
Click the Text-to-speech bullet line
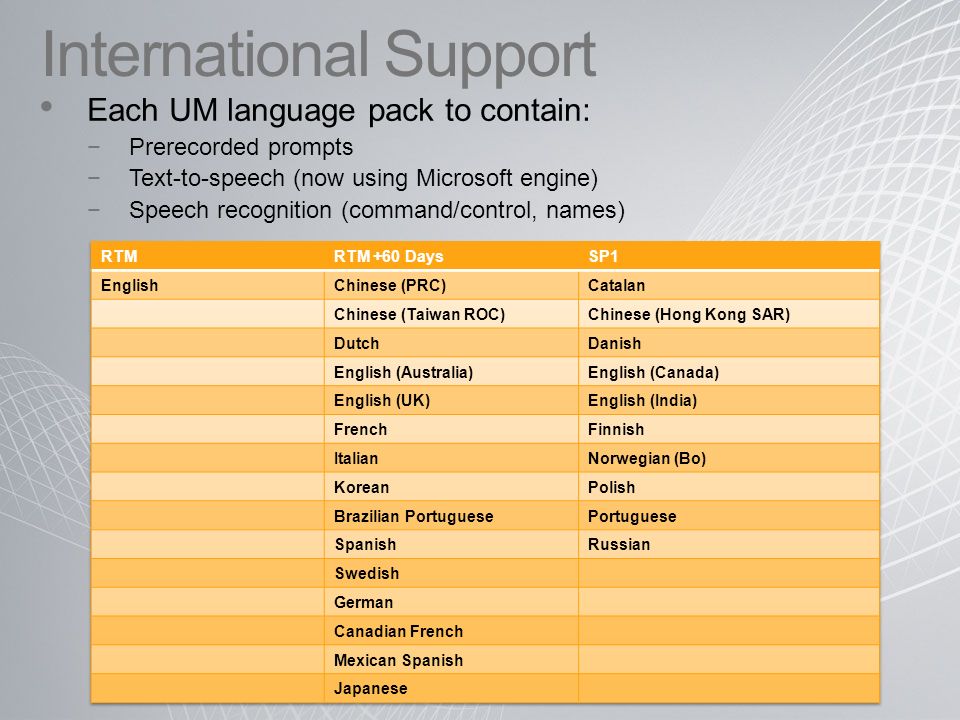(364, 178)
